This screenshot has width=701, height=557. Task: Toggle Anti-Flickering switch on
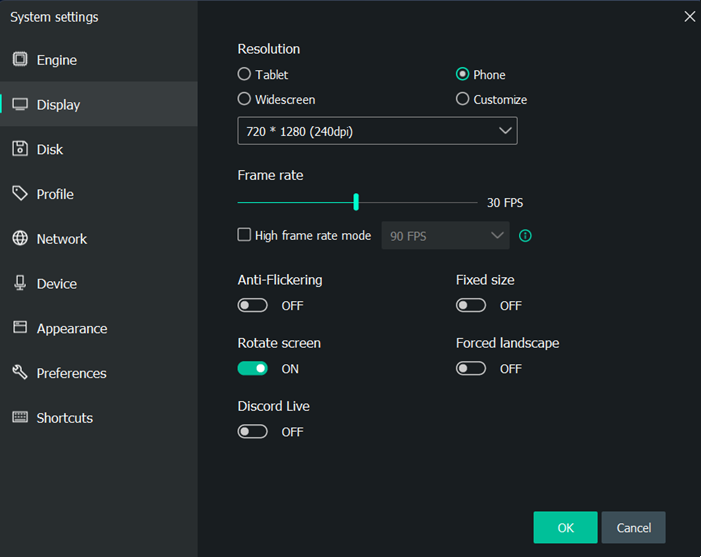[253, 305]
